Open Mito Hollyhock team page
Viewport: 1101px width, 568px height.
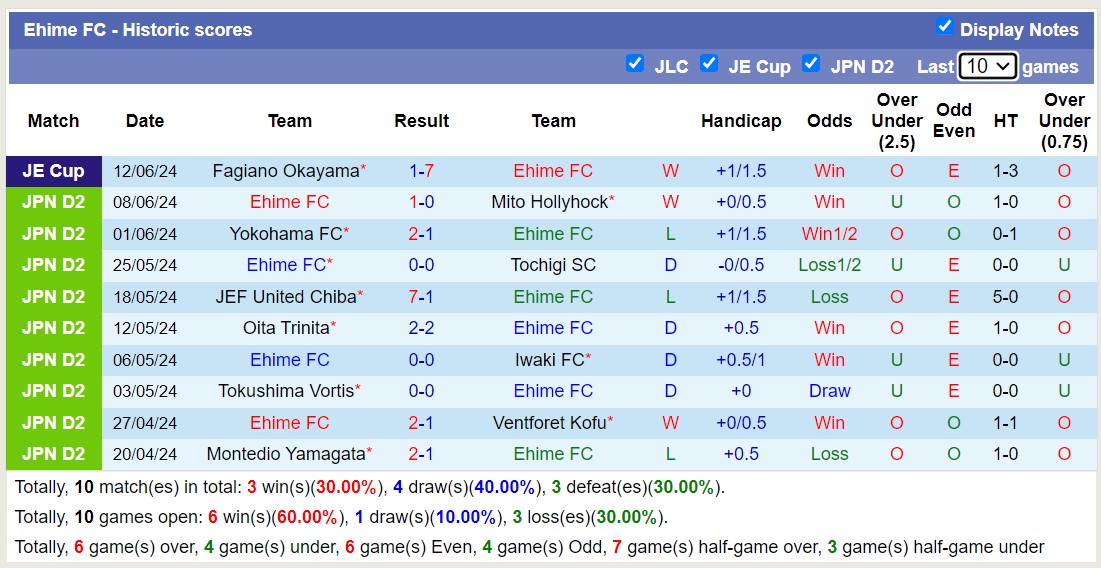tap(549, 202)
